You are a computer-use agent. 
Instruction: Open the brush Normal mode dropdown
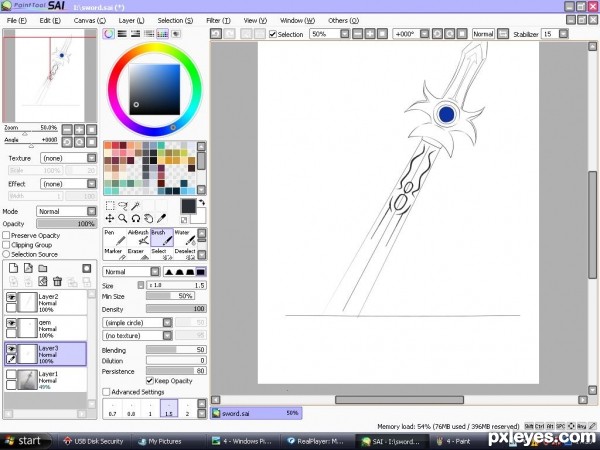tap(155, 272)
